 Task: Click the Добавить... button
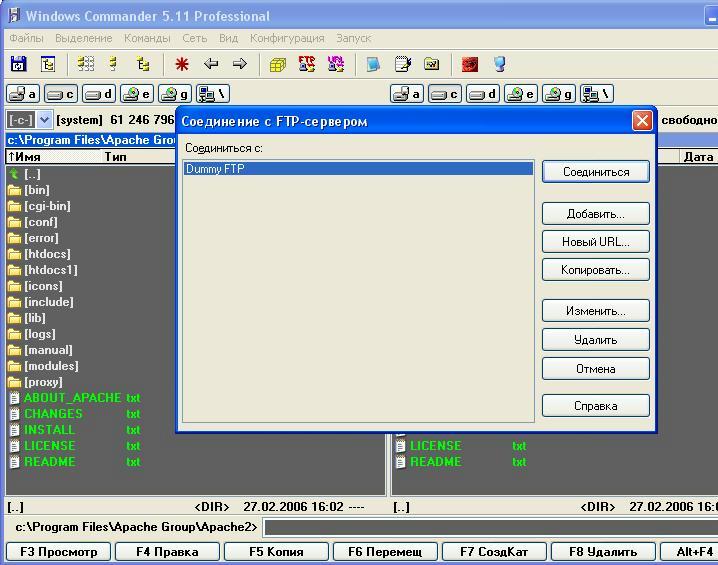coord(596,214)
